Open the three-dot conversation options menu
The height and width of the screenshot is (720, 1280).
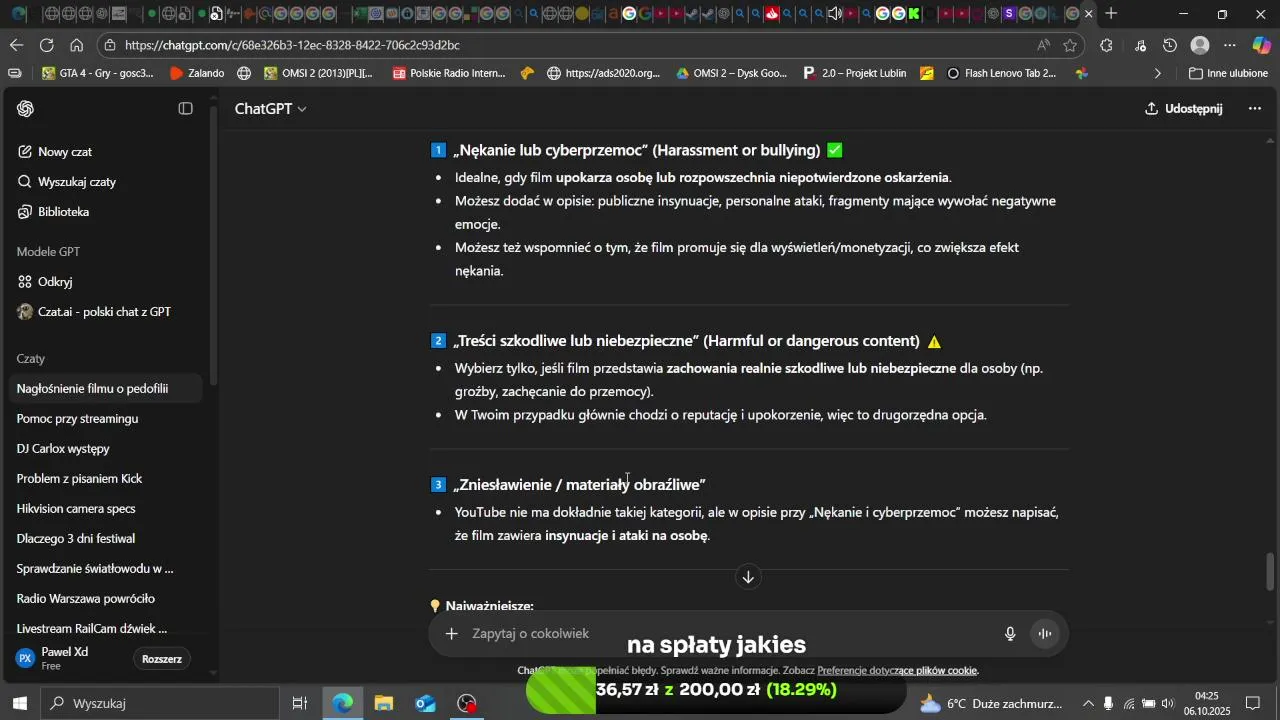coord(1255,109)
